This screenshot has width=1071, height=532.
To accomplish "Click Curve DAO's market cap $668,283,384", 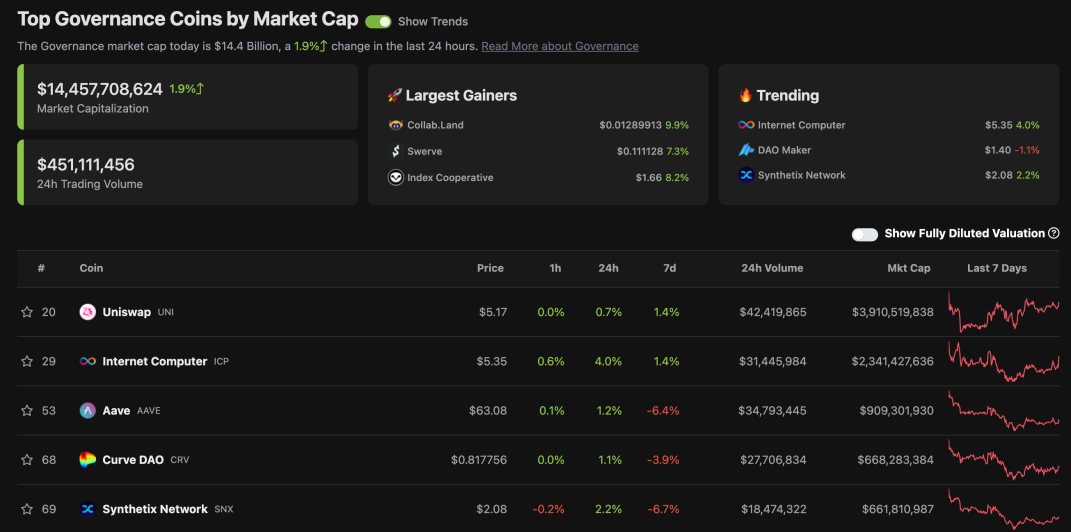I will [x=896, y=460].
